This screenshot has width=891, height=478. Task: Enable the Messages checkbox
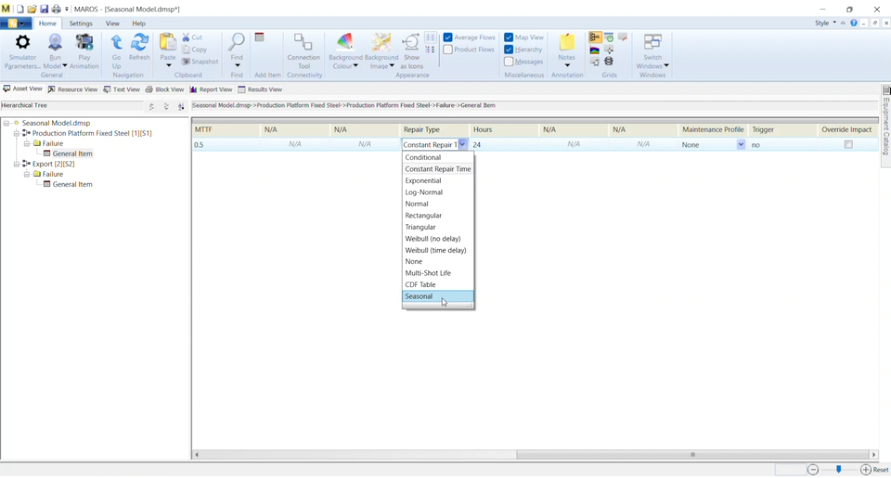point(509,61)
